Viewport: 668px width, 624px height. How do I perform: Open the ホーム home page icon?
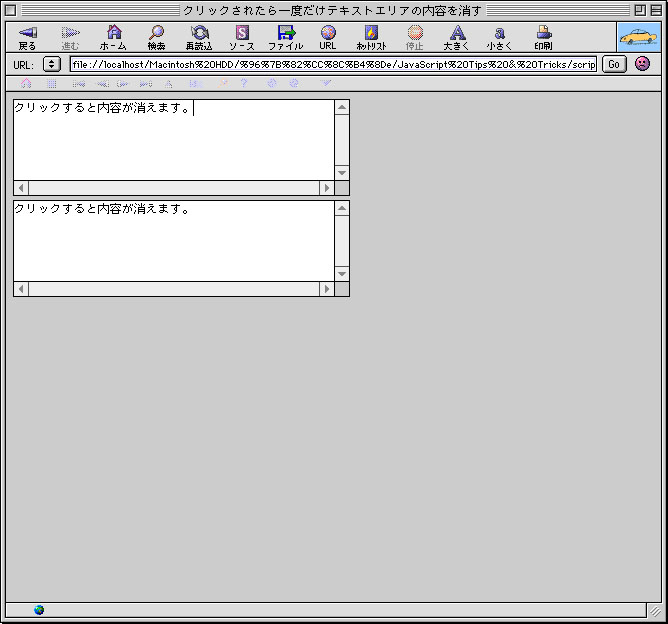click(x=113, y=37)
